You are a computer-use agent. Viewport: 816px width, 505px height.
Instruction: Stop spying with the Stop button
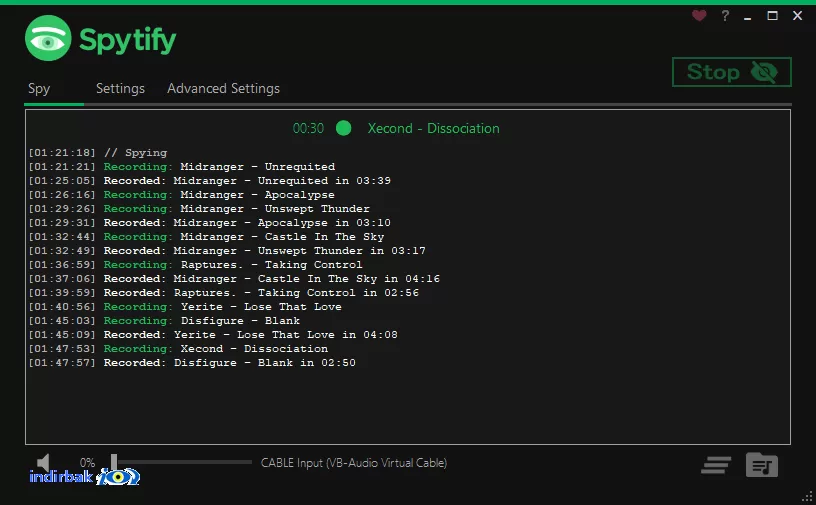click(x=732, y=72)
